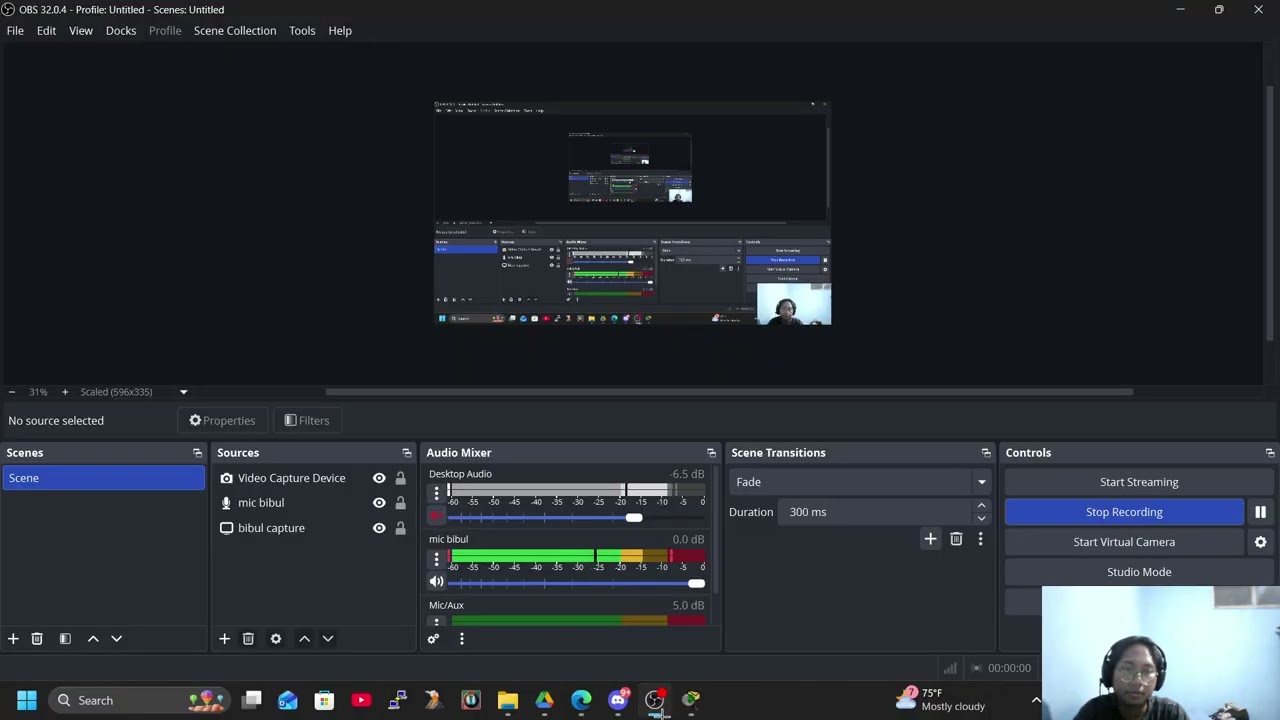Open source properties gear in Sources panel
Image resolution: width=1280 pixels, height=720 pixels.
[276, 638]
